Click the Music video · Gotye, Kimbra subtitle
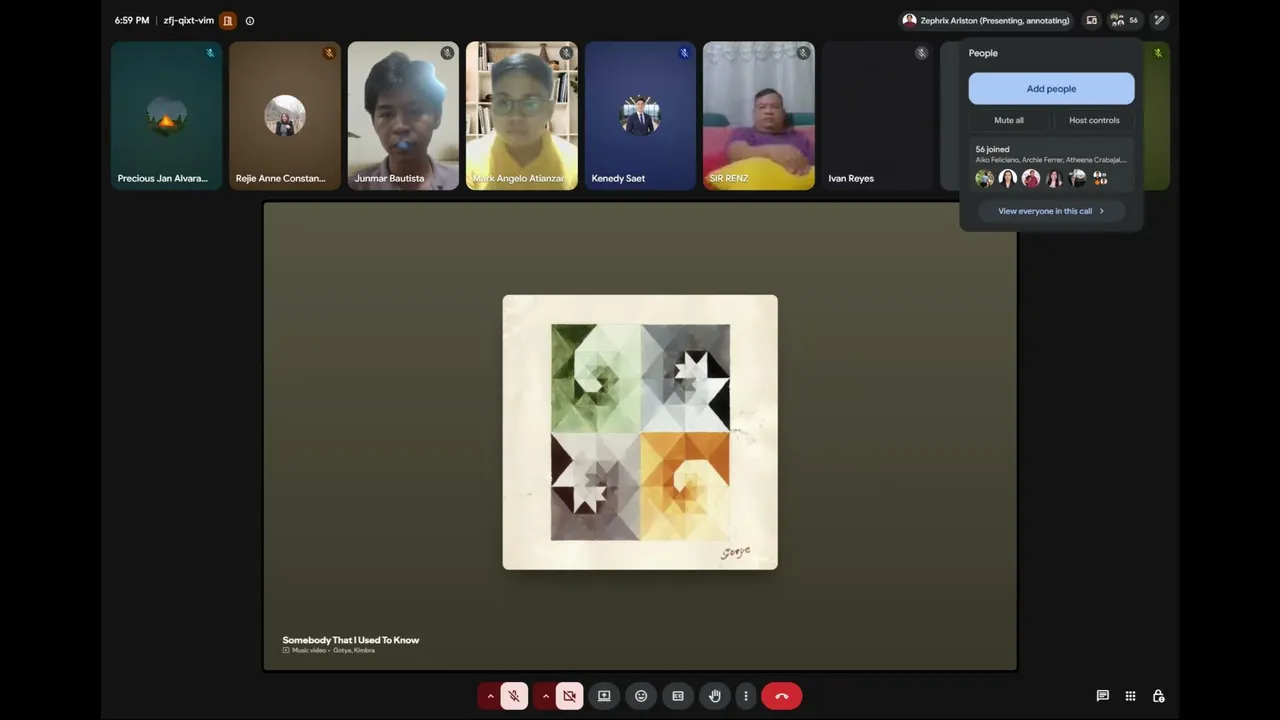 pyautogui.click(x=329, y=651)
